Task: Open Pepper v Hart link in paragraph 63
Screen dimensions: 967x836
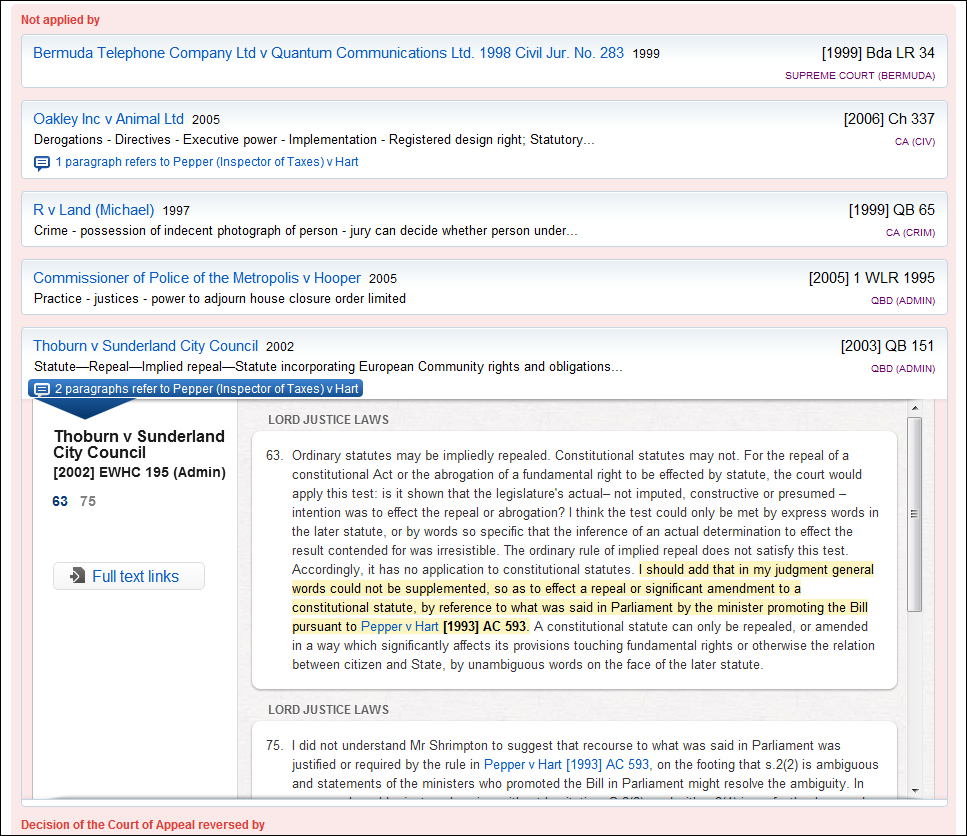Action: (400, 626)
